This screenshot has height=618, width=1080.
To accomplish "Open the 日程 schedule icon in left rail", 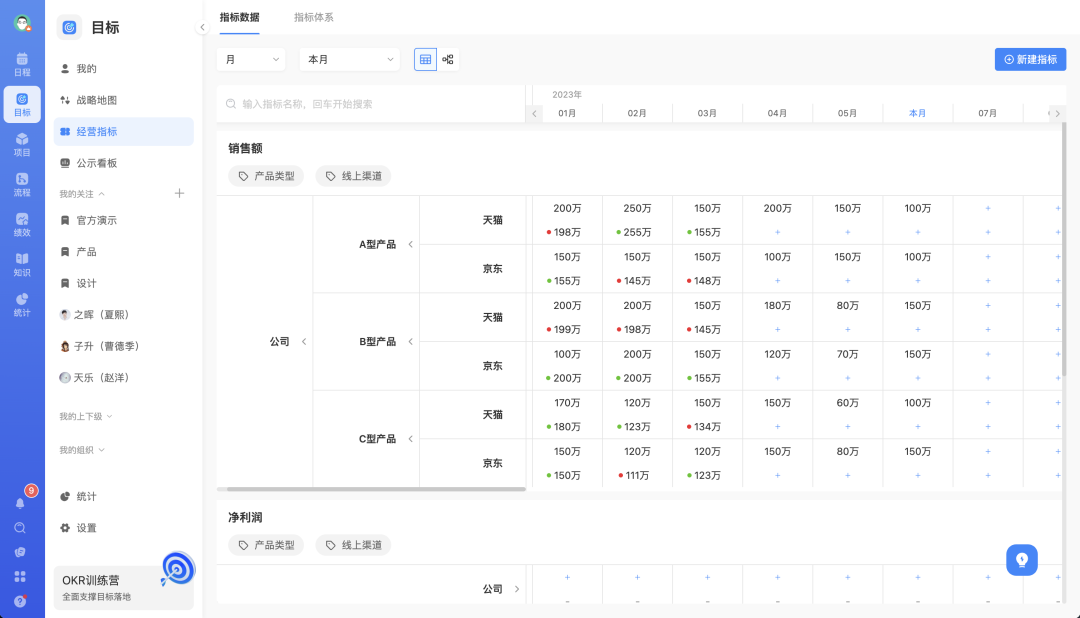I will 22,64.
